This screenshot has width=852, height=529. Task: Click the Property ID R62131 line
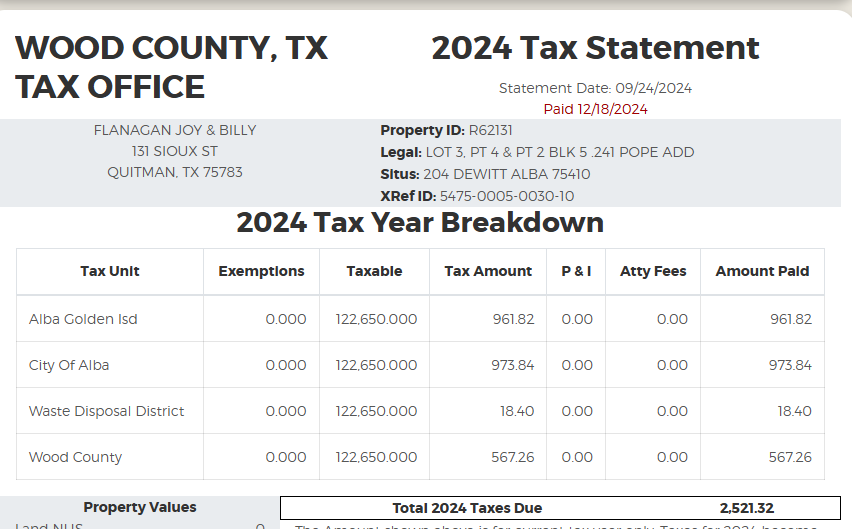pos(446,130)
